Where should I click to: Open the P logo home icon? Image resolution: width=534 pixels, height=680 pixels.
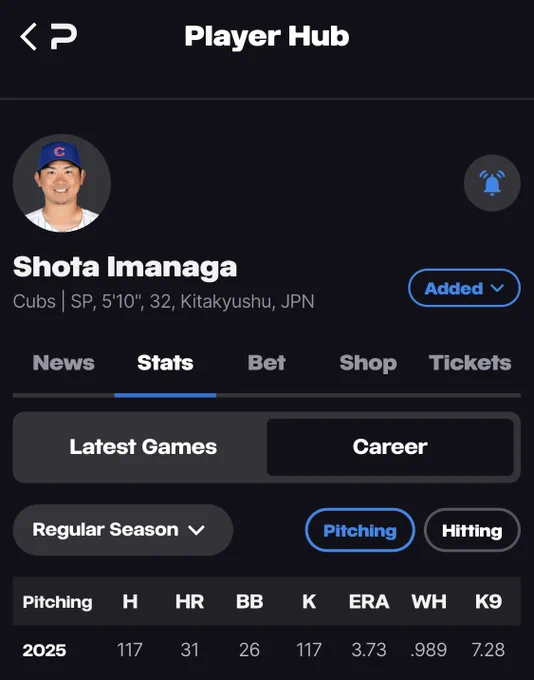(64, 37)
